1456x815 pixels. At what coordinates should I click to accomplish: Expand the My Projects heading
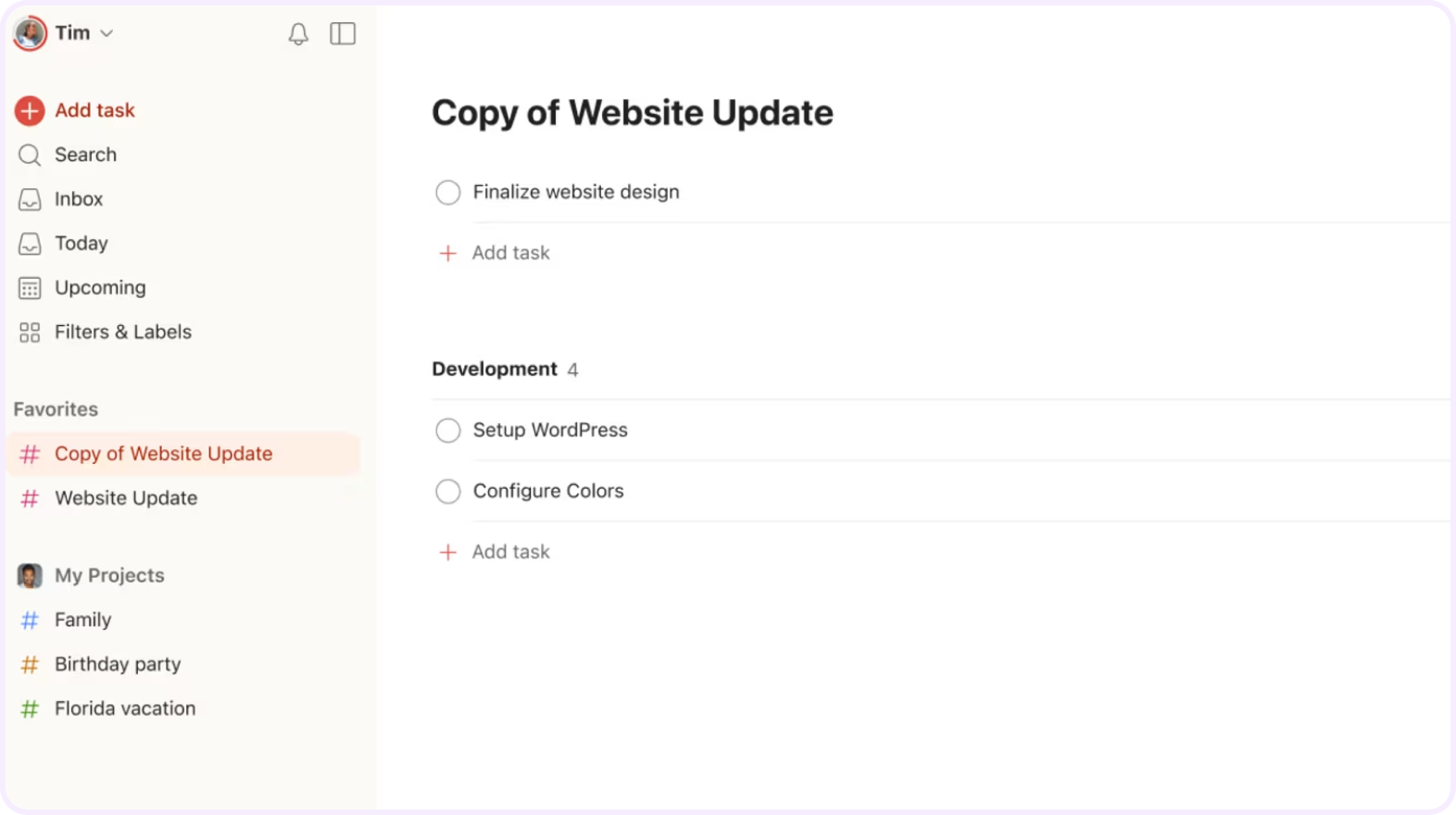click(109, 575)
